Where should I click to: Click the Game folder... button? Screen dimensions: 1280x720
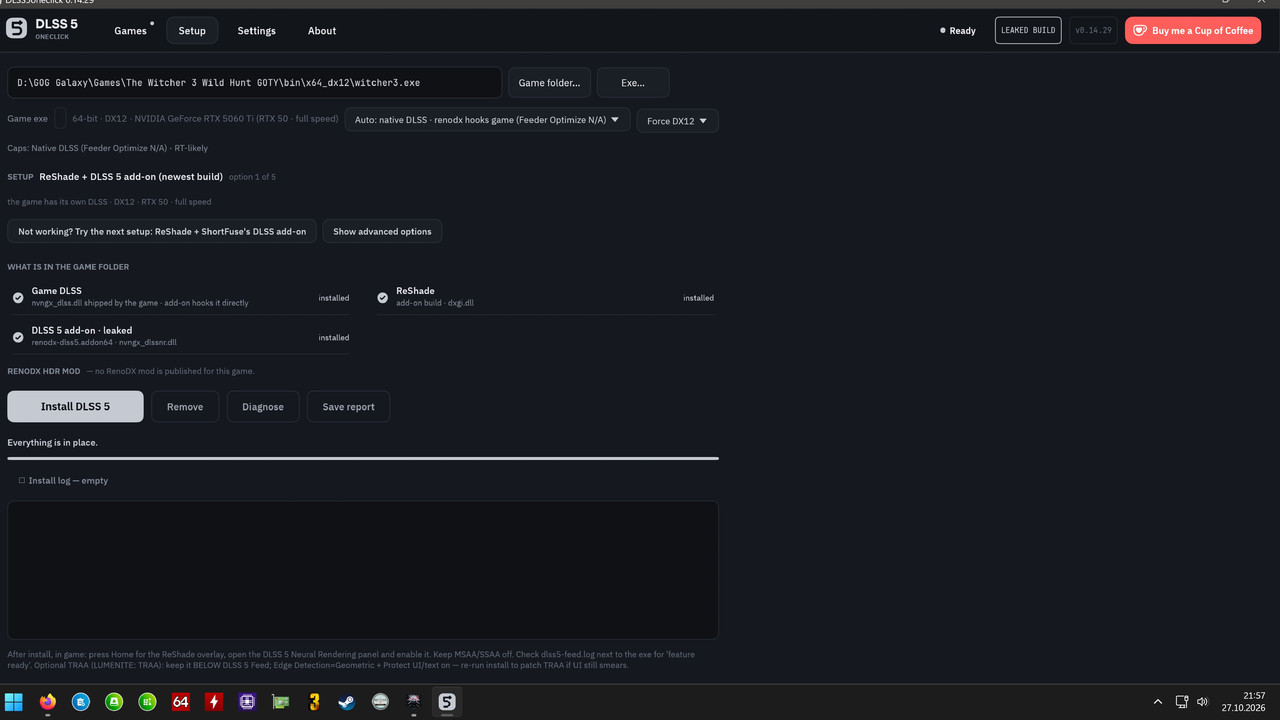click(550, 83)
